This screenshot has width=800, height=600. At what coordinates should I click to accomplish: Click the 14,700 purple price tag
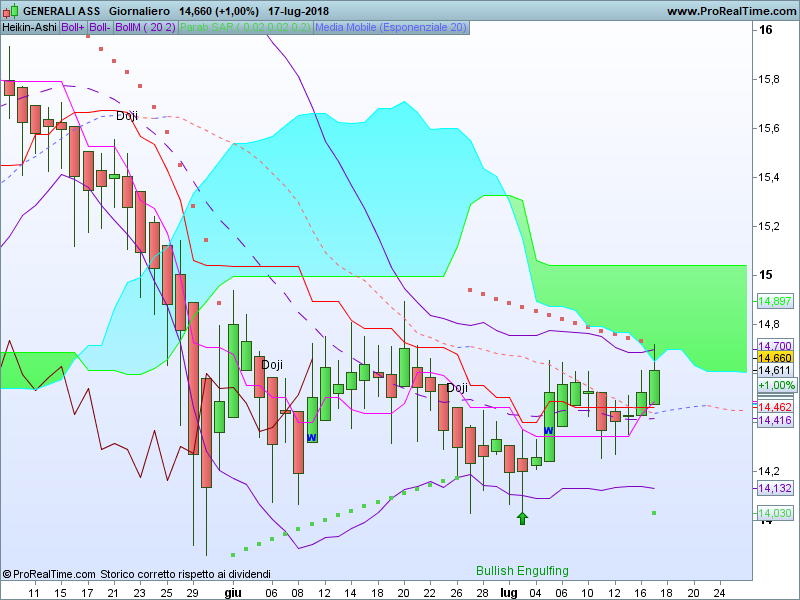774,346
